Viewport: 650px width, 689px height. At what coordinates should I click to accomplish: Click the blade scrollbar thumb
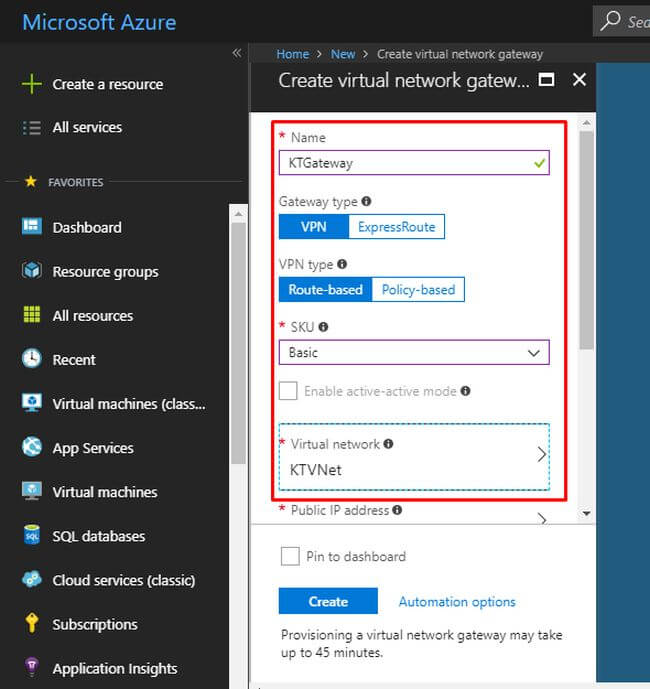[586, 240]
